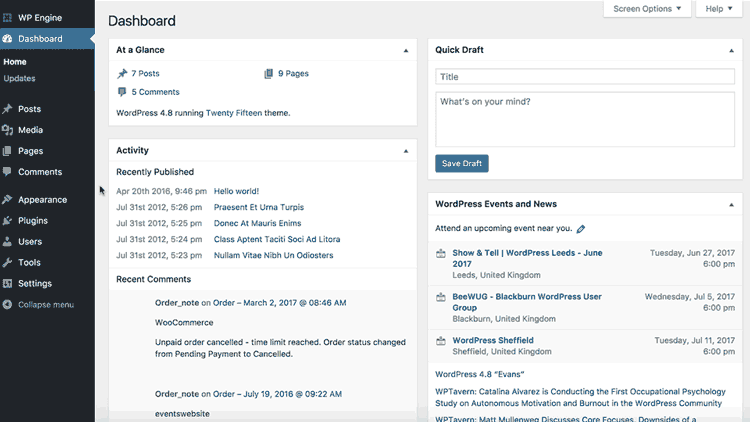Open Class Aptent Taciti Soci Ad Litora post
Screen dimensions: 750x422
click(277, 239)
